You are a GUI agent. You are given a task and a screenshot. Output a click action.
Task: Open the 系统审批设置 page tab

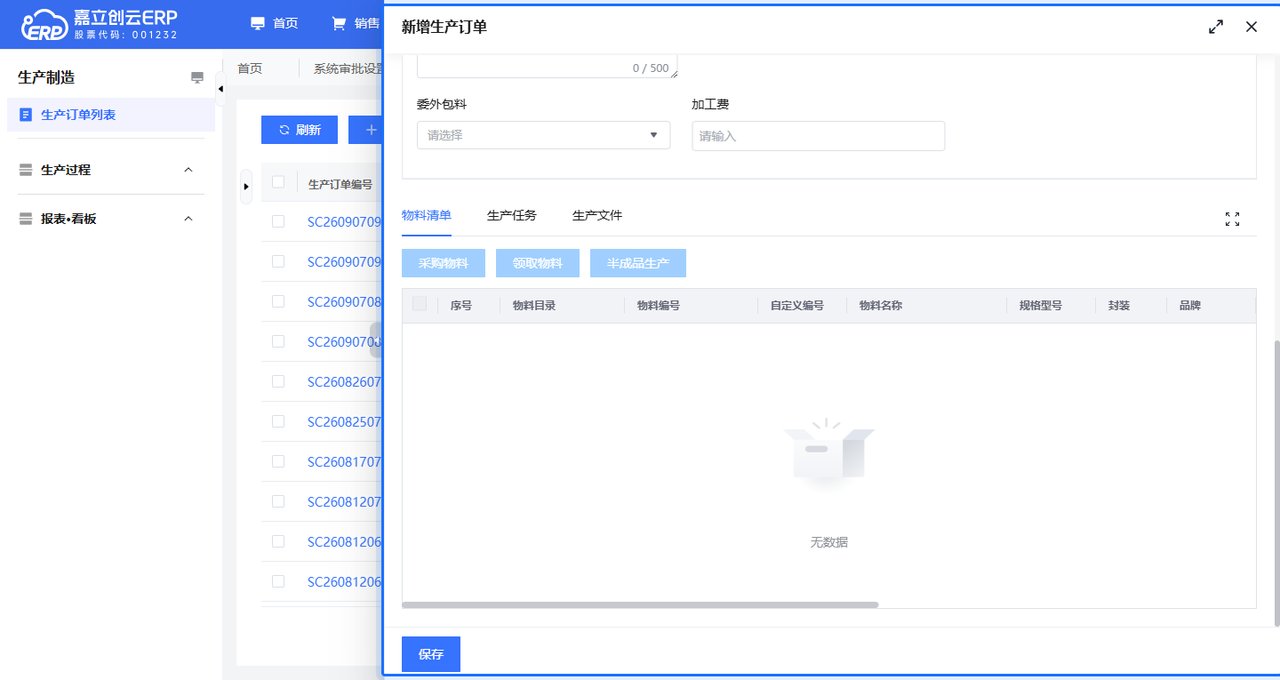pos(347,69)
